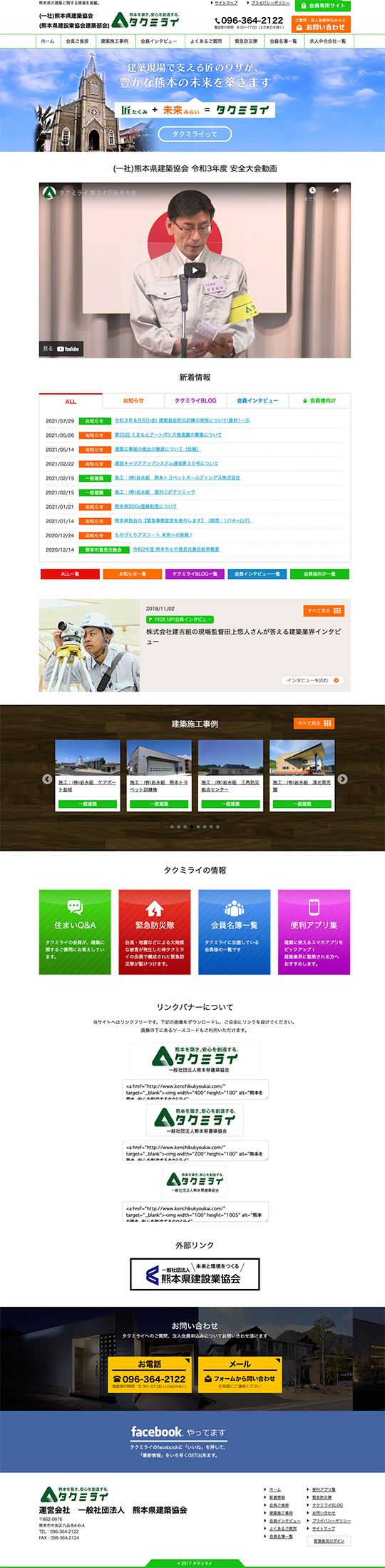The height and width of the screenshot is (1568, 385).
Task: Open the surveyor interview photo
Action: (x=89, y=645)
